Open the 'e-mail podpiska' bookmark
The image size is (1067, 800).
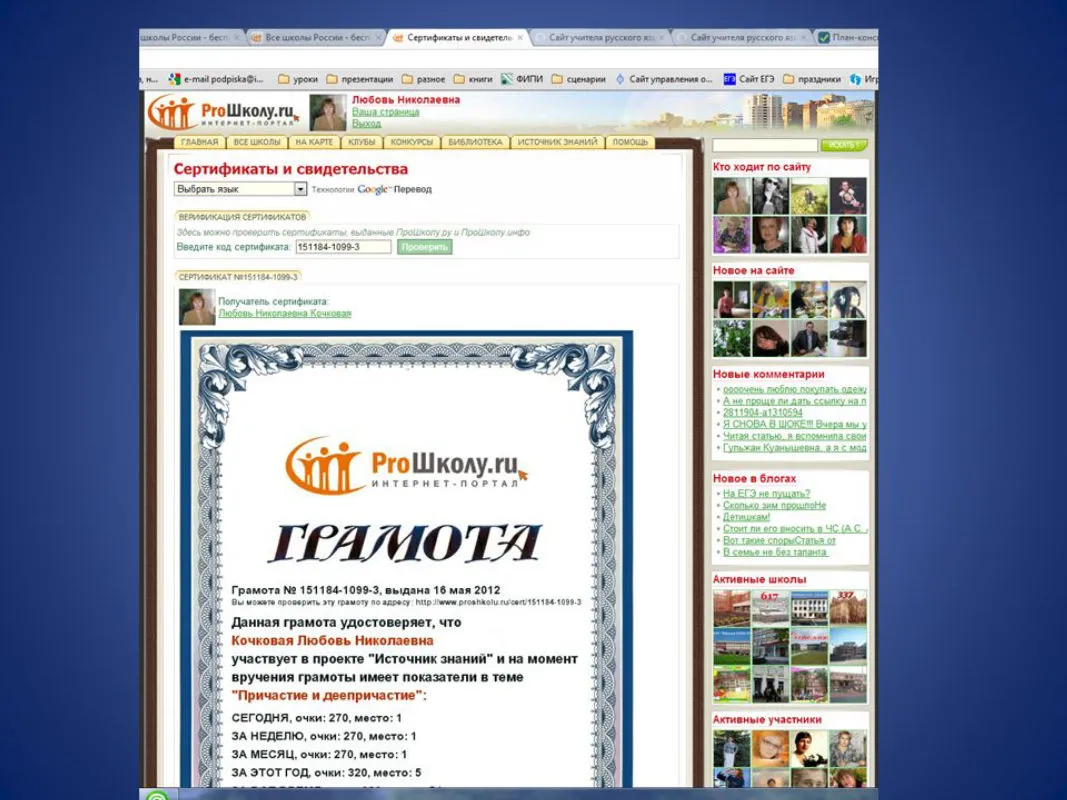[217, 79]
